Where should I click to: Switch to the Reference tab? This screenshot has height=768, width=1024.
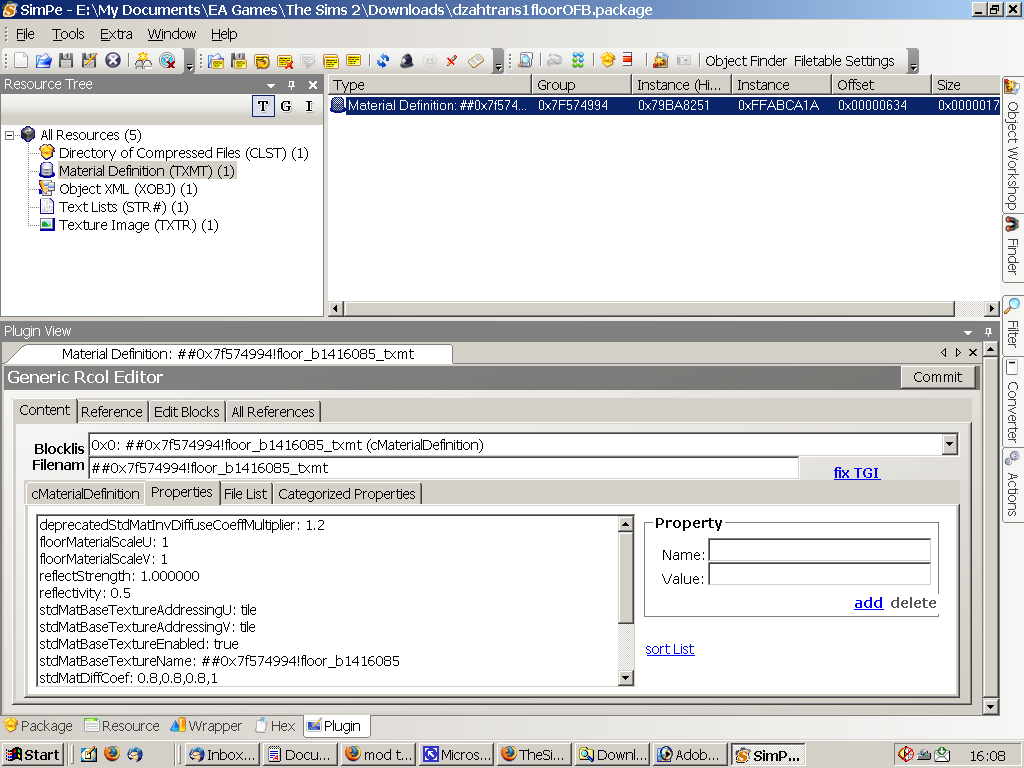[x=112, y=411]
